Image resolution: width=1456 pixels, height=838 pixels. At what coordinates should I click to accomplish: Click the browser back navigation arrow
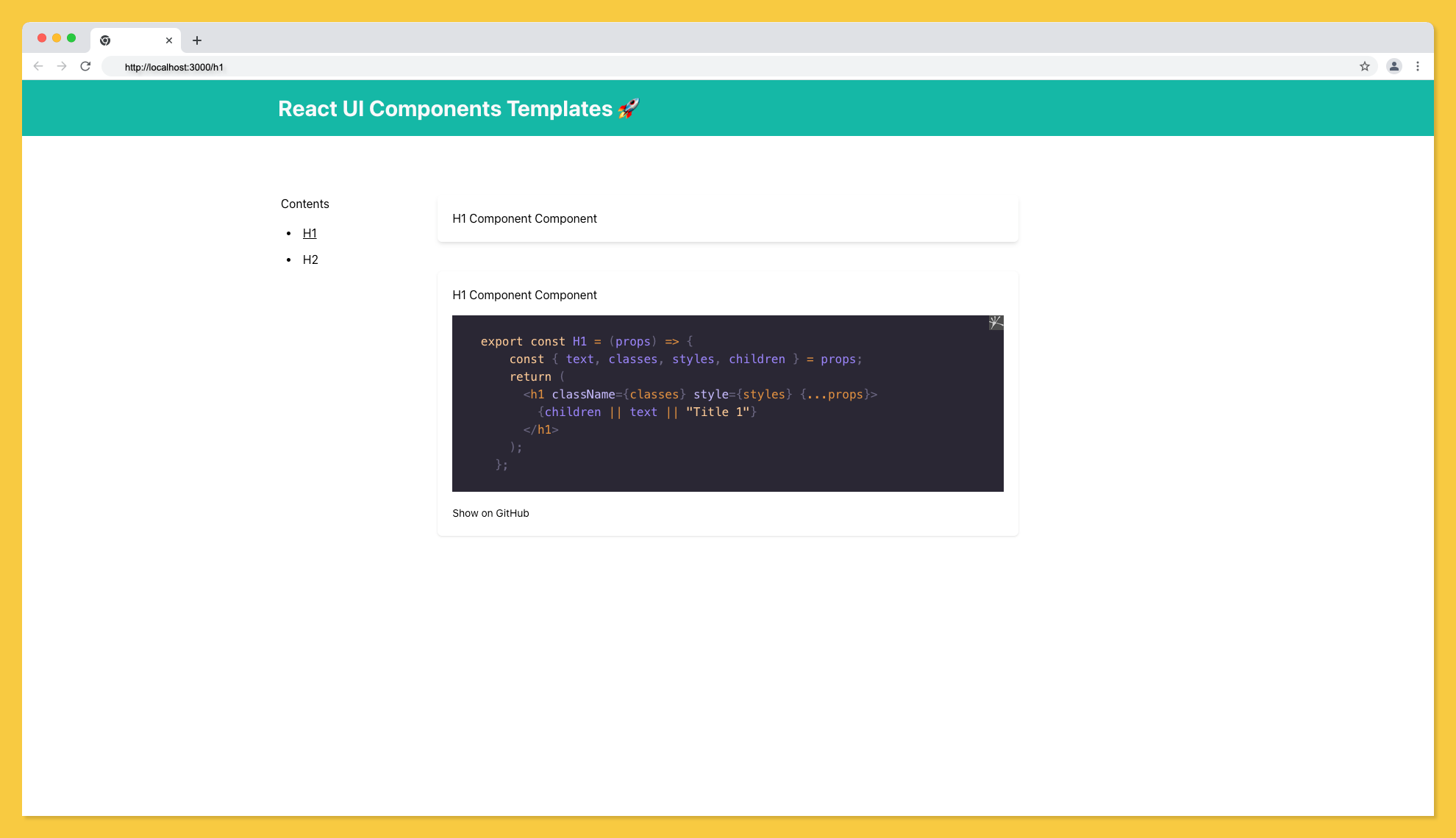tap(38, 66)
